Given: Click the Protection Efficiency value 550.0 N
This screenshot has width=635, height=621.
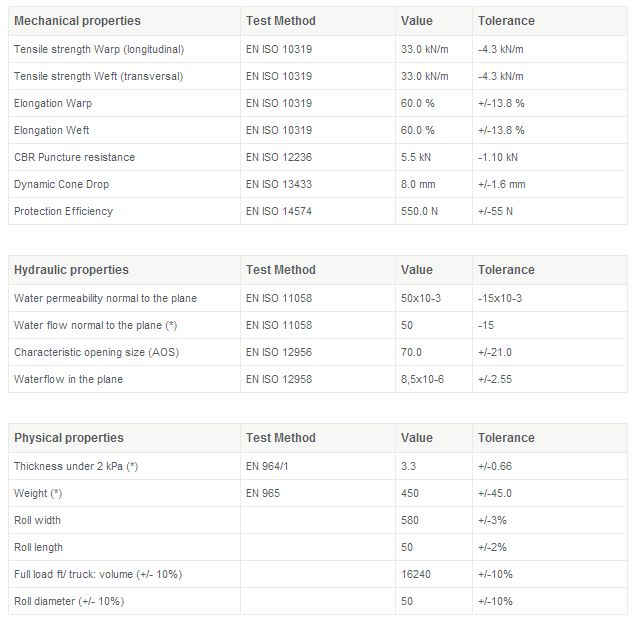Looking at the screenshot, I should tap(421, 211).
